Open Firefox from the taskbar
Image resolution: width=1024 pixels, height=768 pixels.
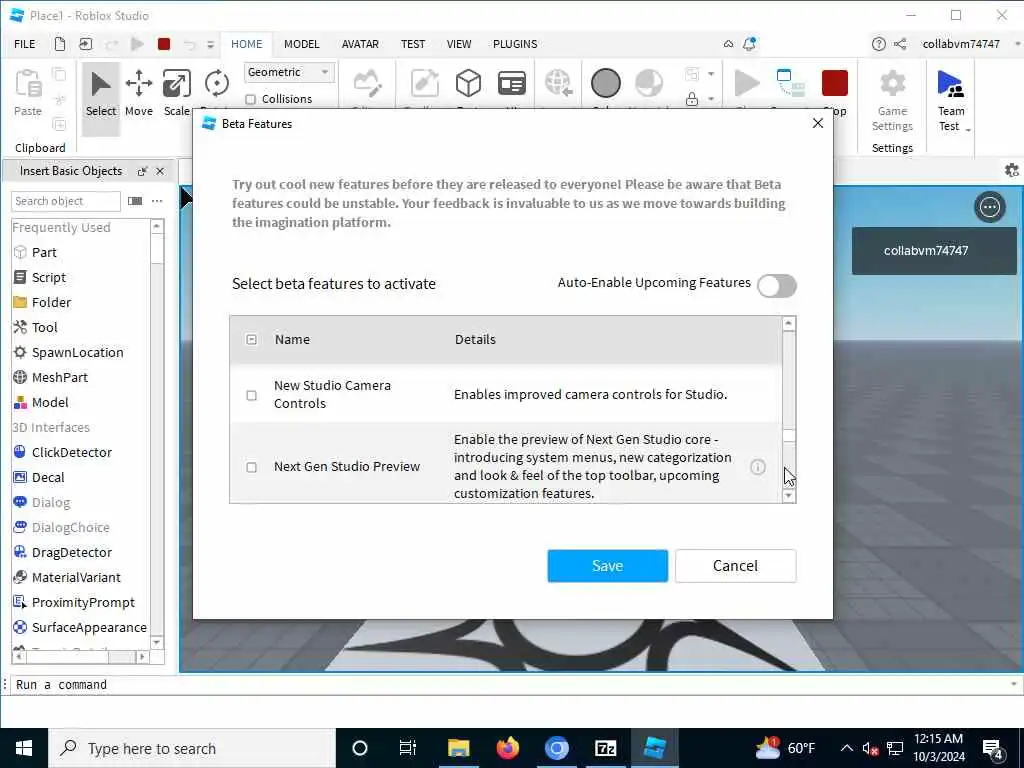point(507,748)
